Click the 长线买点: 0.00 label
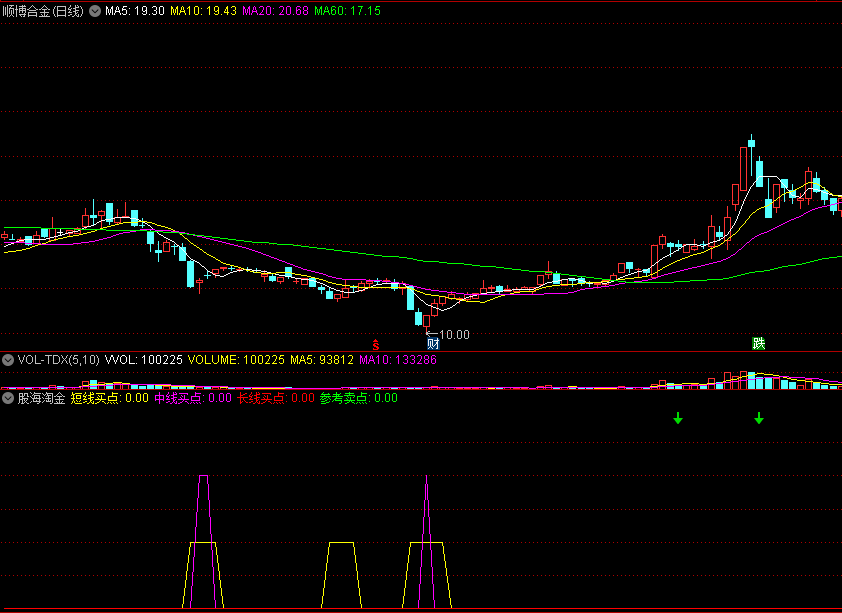This screenshot has width=842, height=613. pos(276,398)
